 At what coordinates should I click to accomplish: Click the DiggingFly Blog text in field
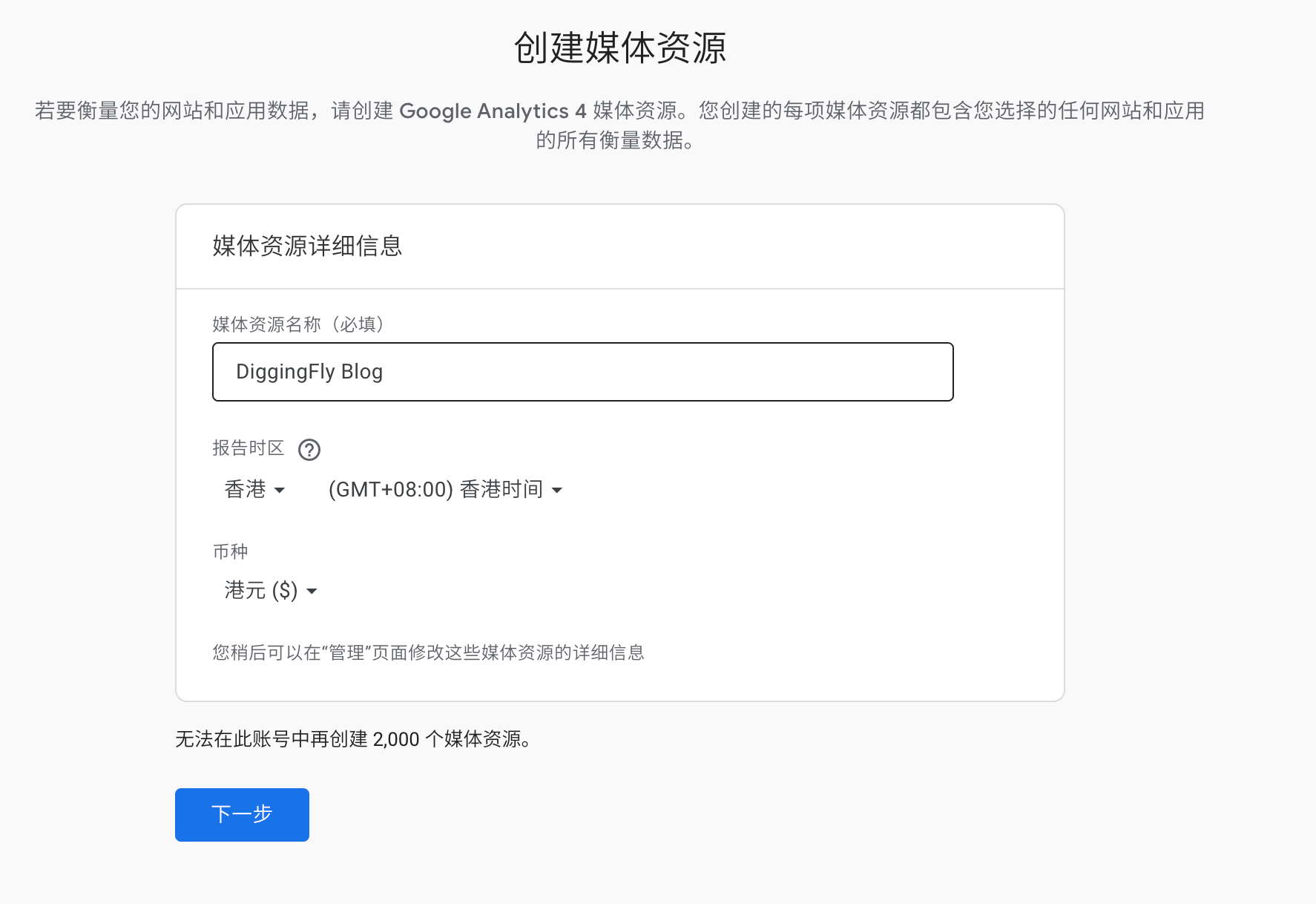pyautogui.click(x=309, y=372)
